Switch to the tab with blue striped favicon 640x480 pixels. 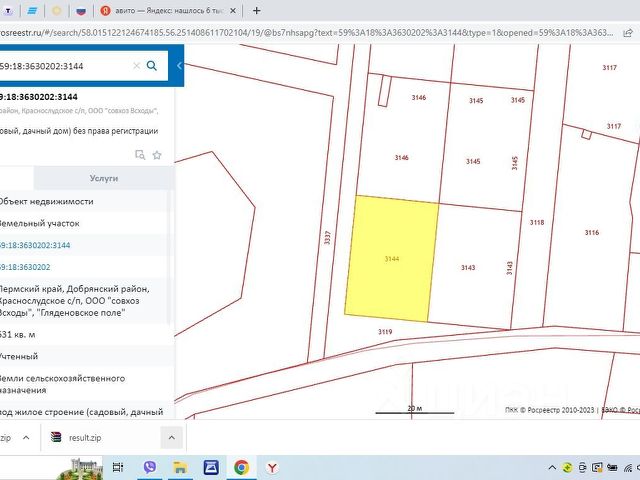tap(32, 11)
